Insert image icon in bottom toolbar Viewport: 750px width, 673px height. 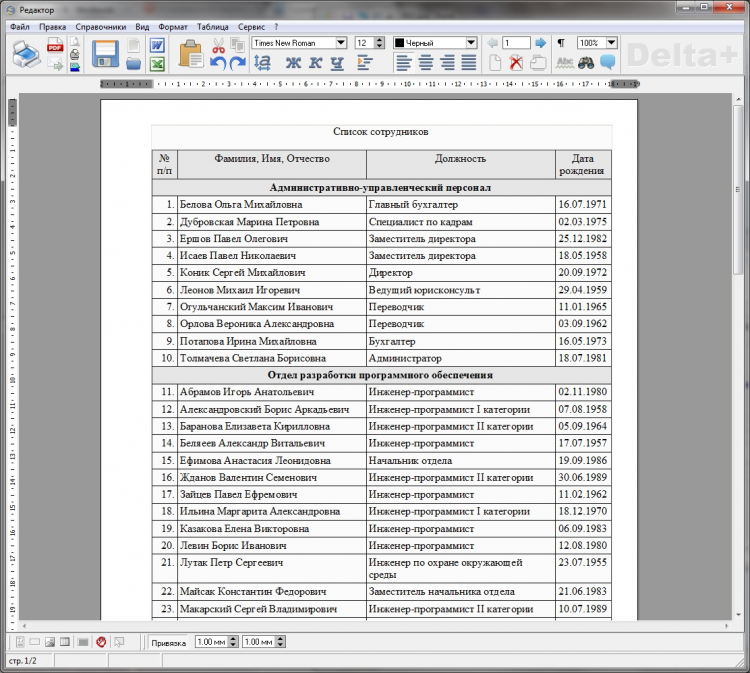(x=50, y=642)
